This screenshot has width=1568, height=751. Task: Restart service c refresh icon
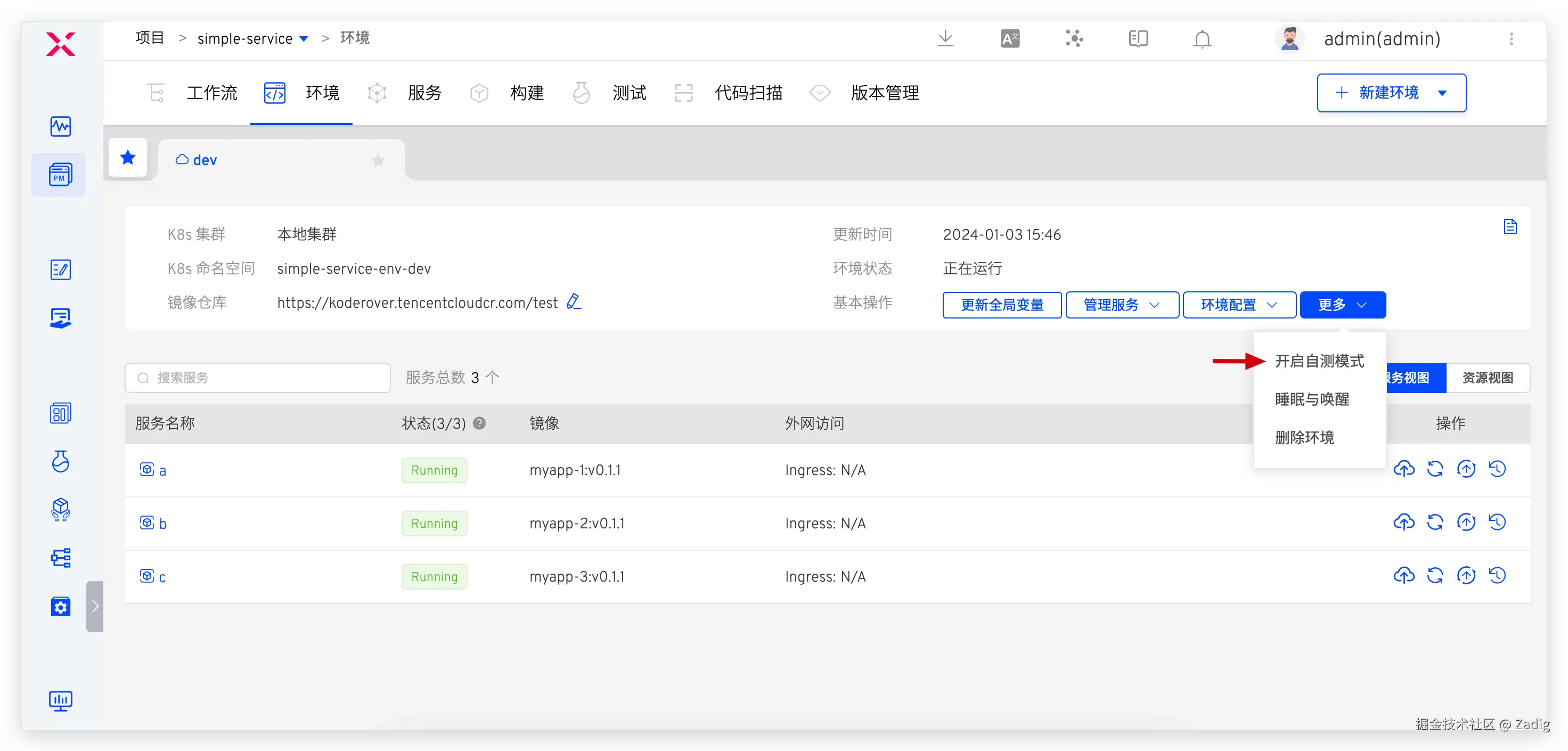pyautogui.click(x=1435, y=575)
